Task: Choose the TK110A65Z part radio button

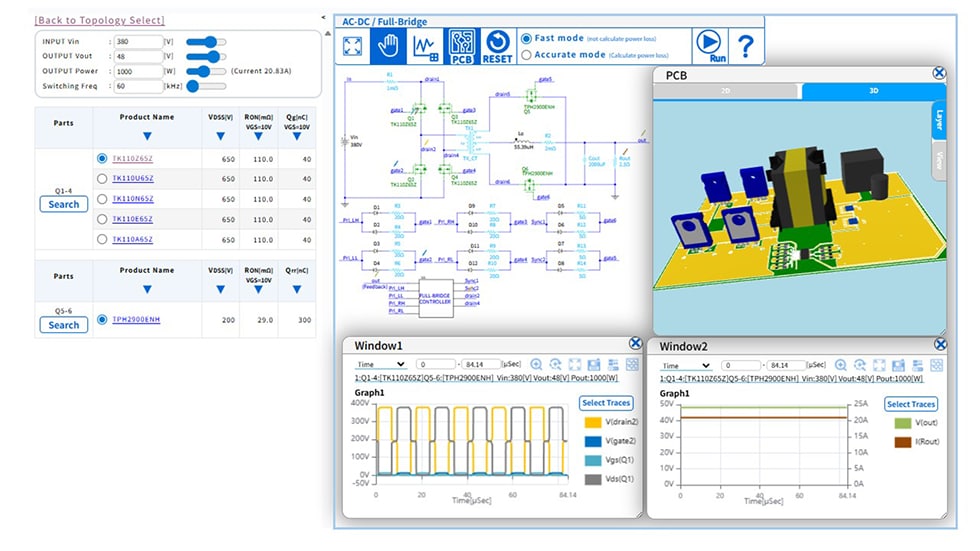Action: point(102,240)
